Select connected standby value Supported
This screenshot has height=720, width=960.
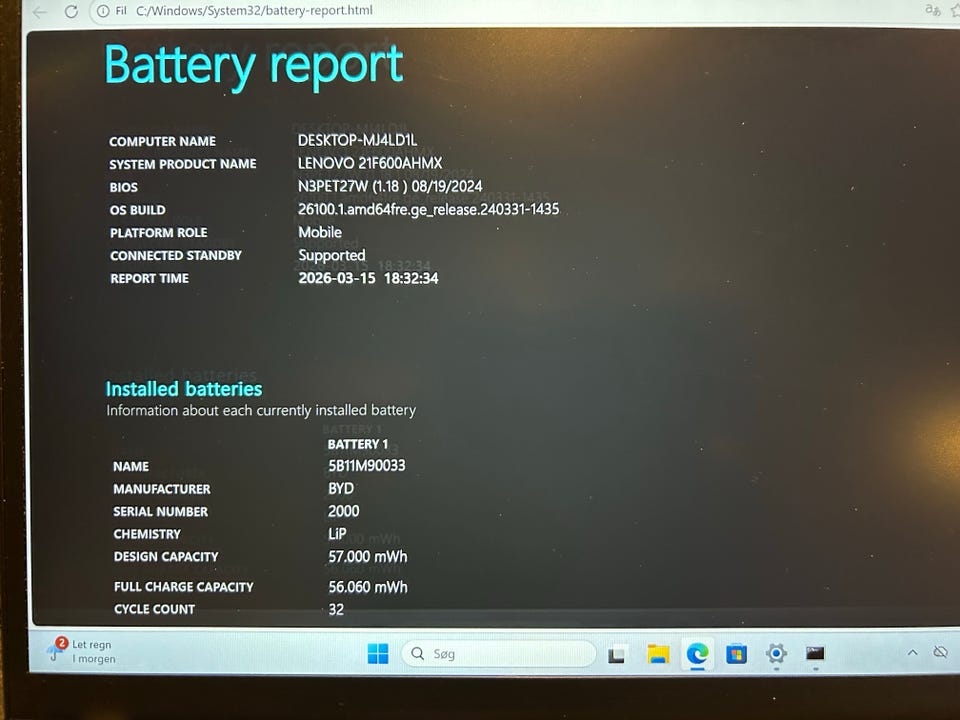click(331, 255)
